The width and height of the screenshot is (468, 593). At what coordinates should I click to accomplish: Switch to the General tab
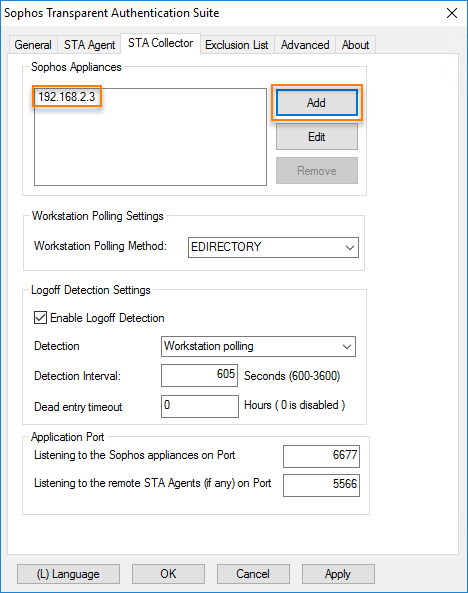click(x=33, y=45)
